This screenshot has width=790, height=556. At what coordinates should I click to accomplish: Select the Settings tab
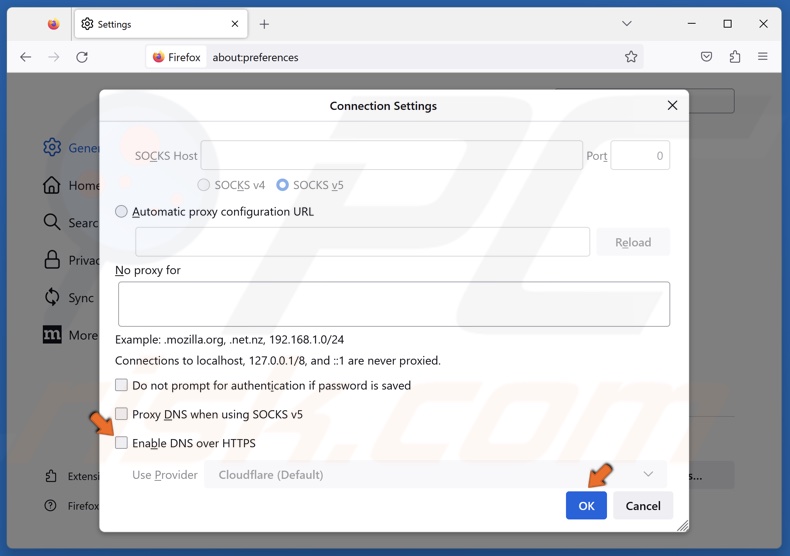click(161, 24)
